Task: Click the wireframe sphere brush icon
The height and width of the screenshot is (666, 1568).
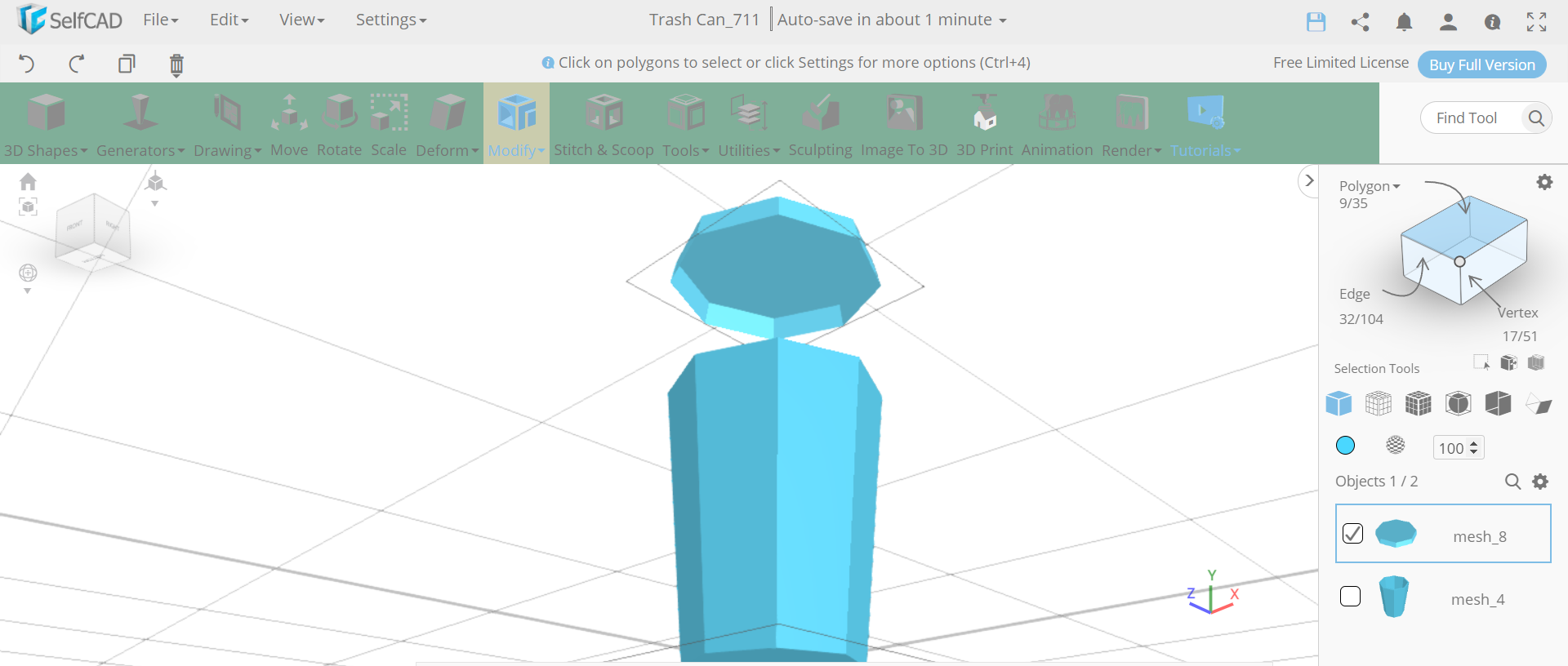Action: point(1396,445)
